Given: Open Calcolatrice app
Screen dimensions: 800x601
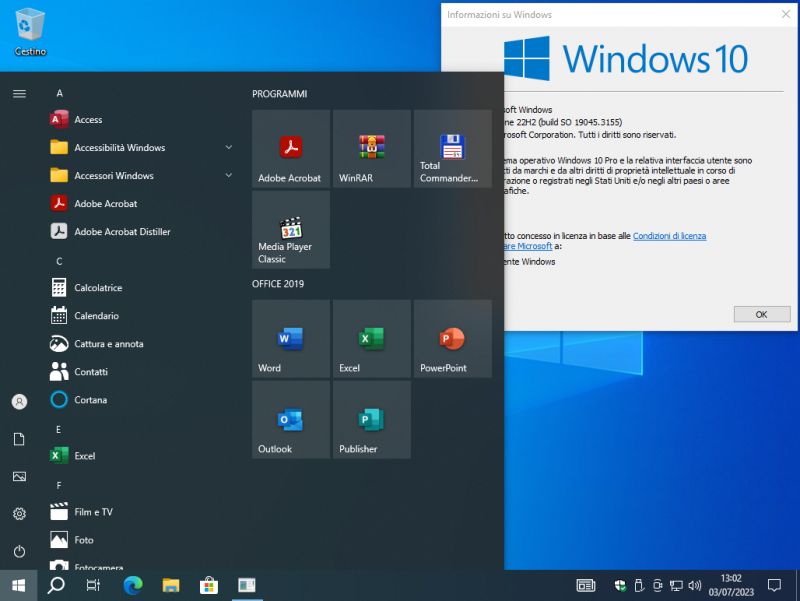Looking at the screenshot, I should pos(142,288).
